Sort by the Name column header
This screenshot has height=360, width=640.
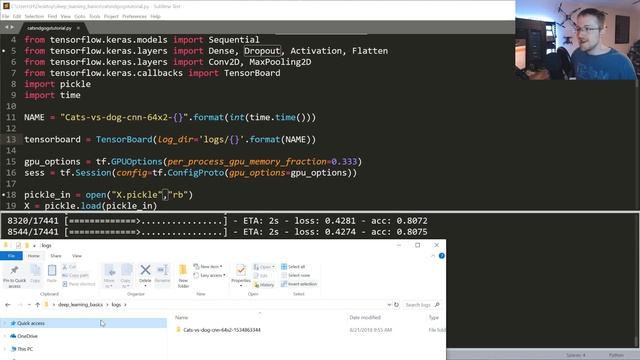182,318
